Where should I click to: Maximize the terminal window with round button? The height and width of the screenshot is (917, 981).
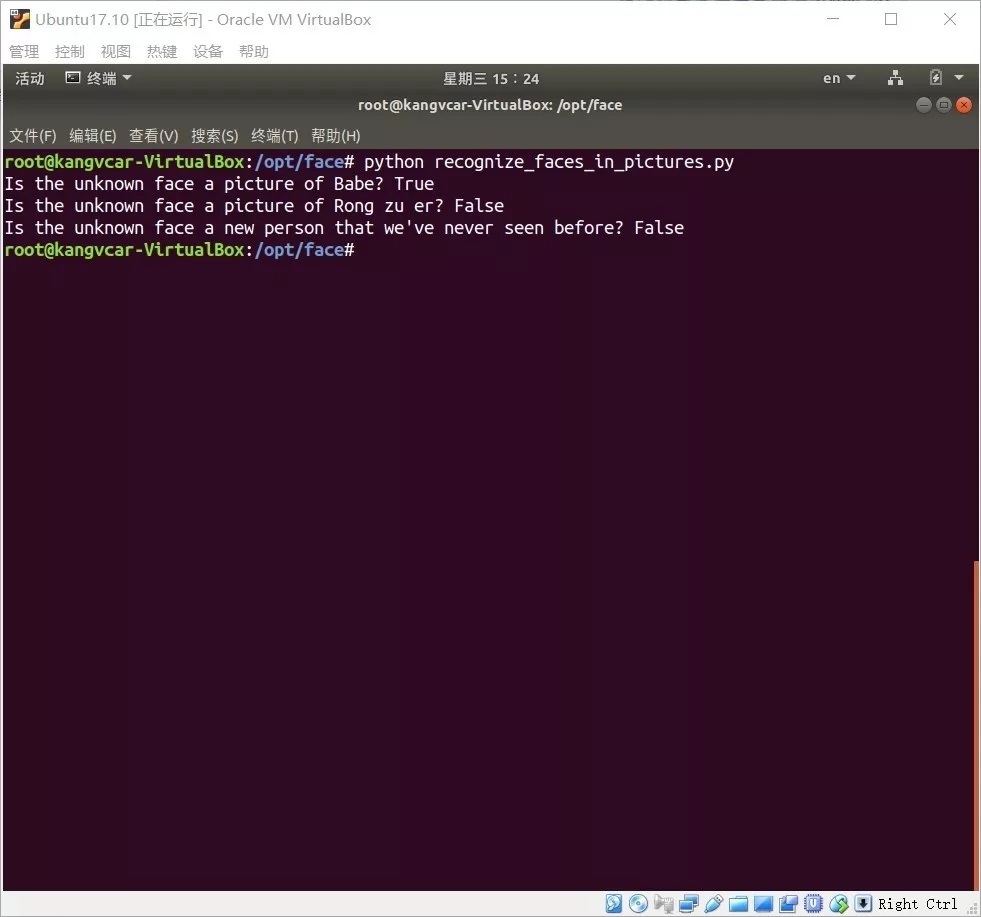[x=943, y=105]
